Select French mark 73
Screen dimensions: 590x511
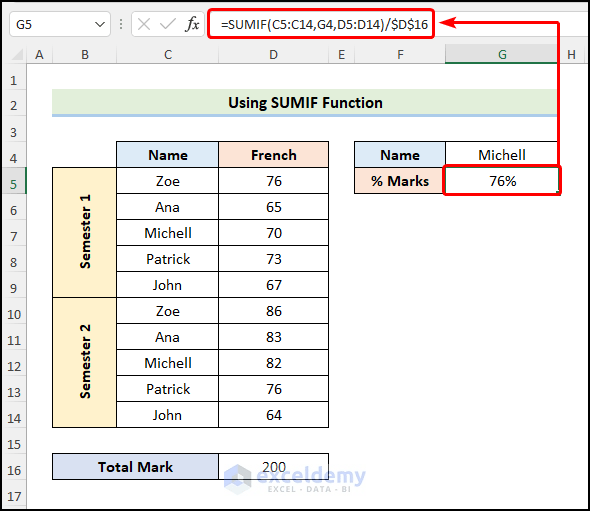(x=274, y=259)
